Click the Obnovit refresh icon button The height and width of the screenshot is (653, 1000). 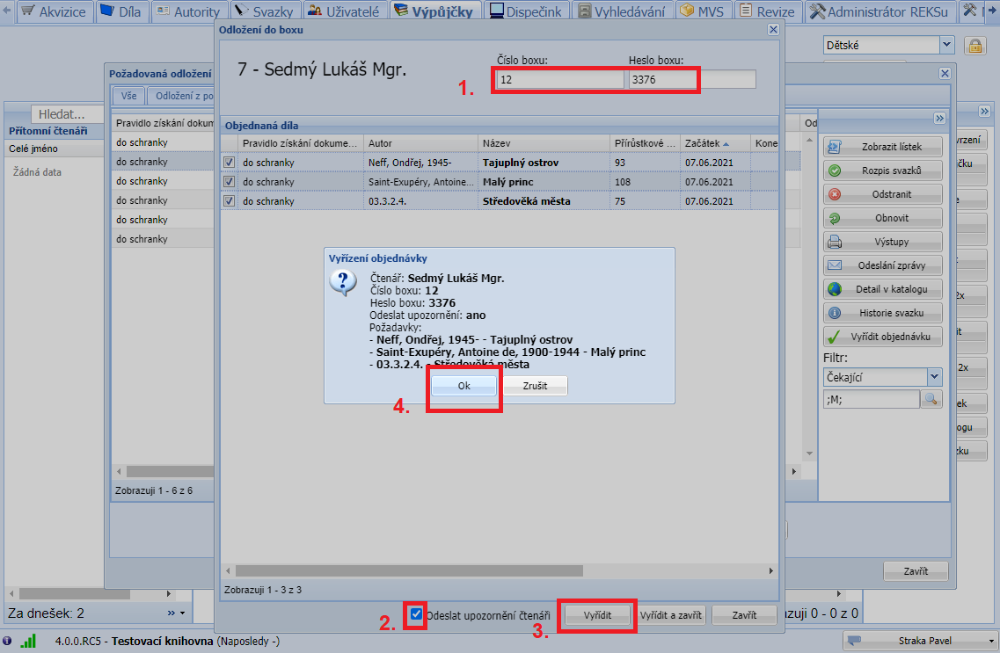pos(835,218)
